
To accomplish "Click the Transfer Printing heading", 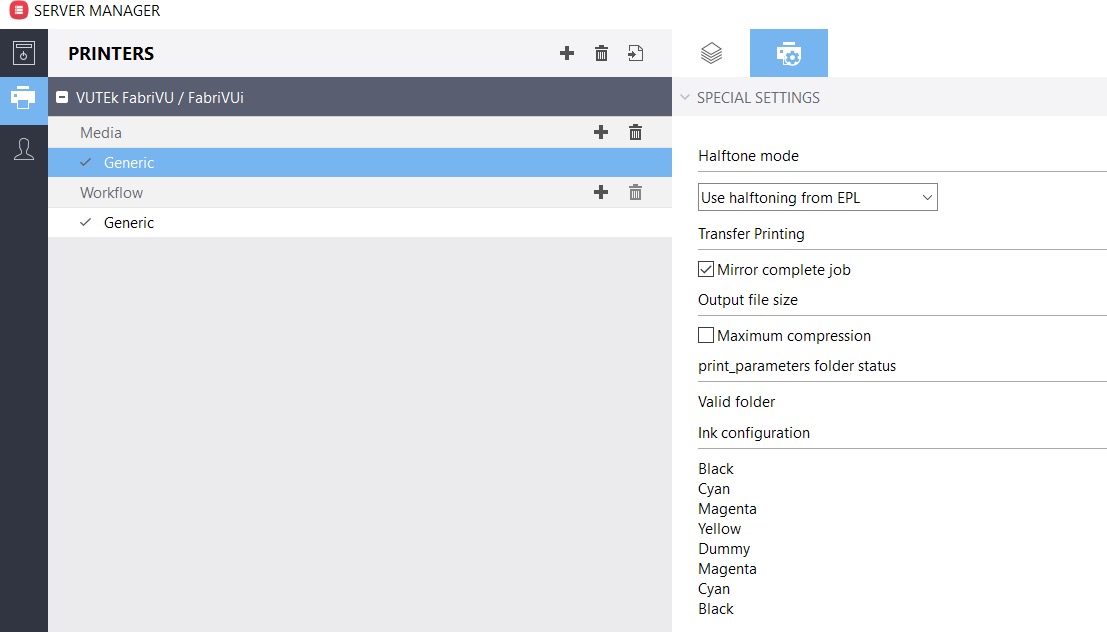I will [x=751, y=234].
